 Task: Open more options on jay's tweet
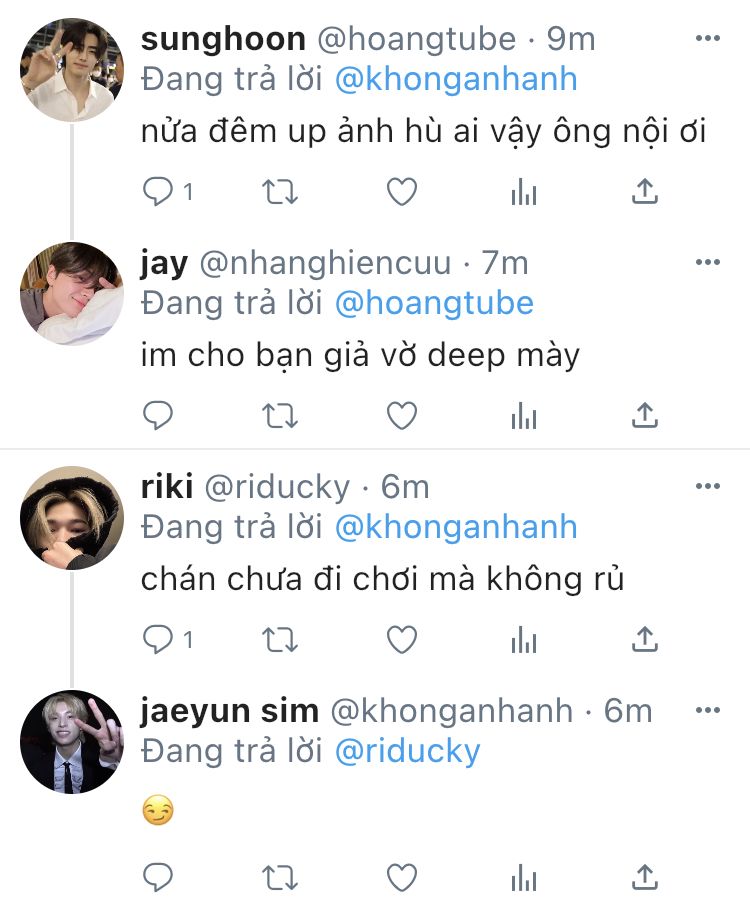tap(708, 262)
